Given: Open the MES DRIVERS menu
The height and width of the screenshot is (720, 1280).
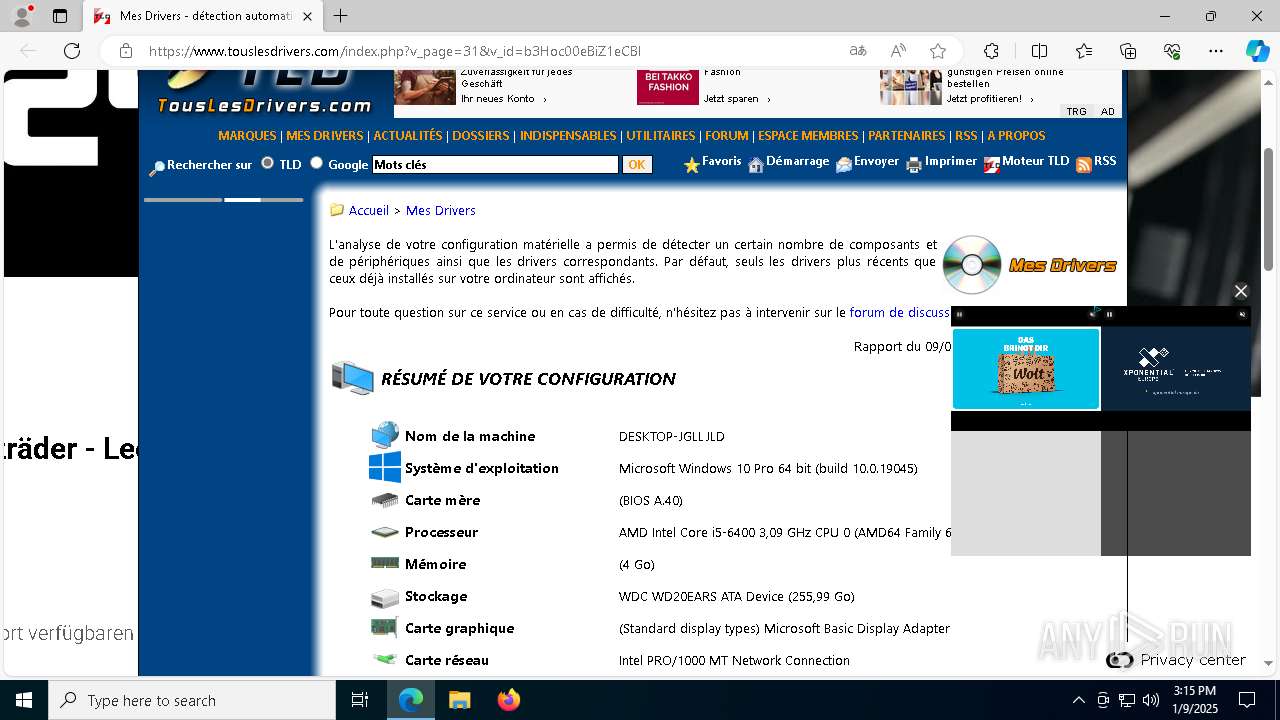Looking at the screenshot, I should (325, 136).
